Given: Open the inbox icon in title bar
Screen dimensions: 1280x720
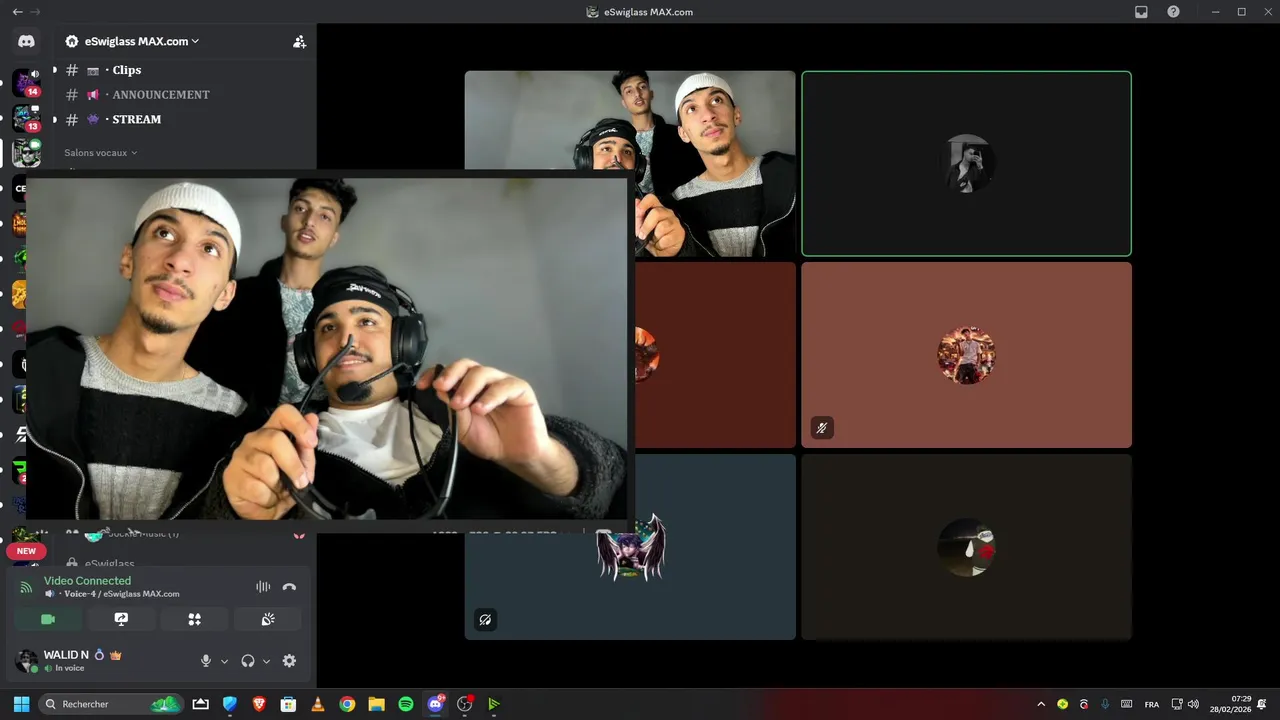Looking at the screenshot, I should tap(1141, 12).
